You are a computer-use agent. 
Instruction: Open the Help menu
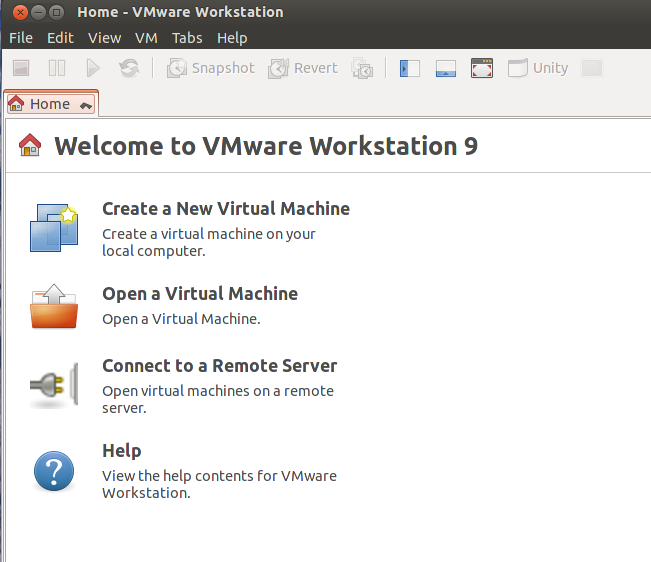[232, 38]
